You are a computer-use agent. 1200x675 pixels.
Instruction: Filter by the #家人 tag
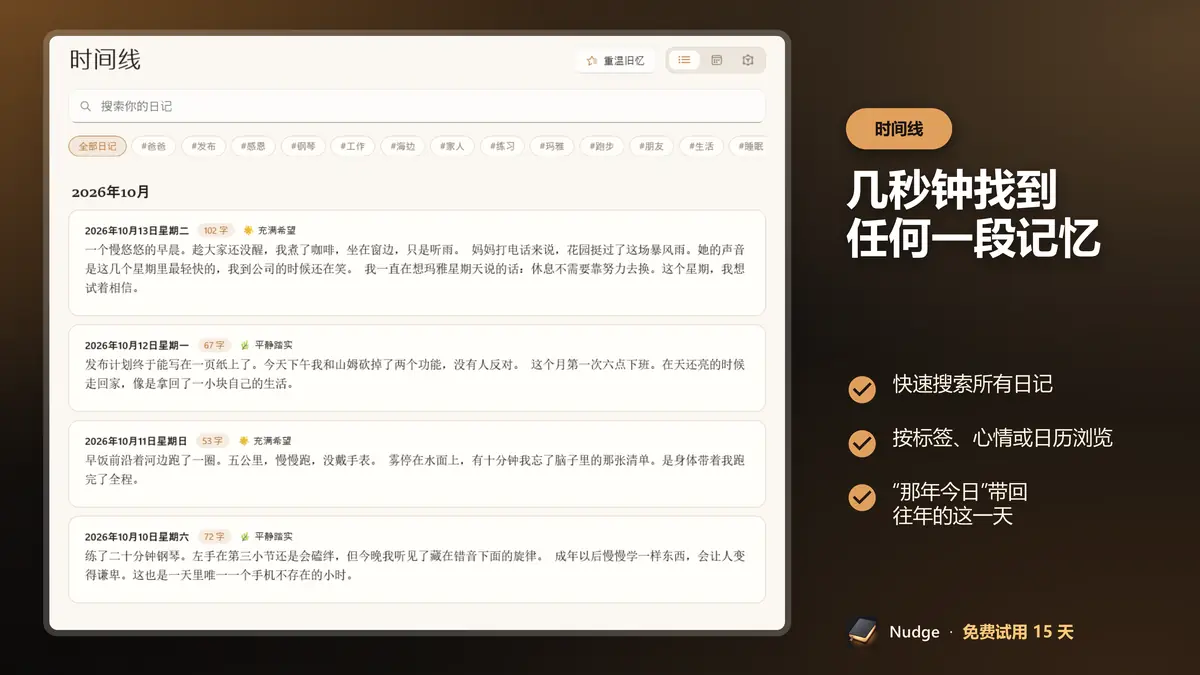click(x=453, y=146)
